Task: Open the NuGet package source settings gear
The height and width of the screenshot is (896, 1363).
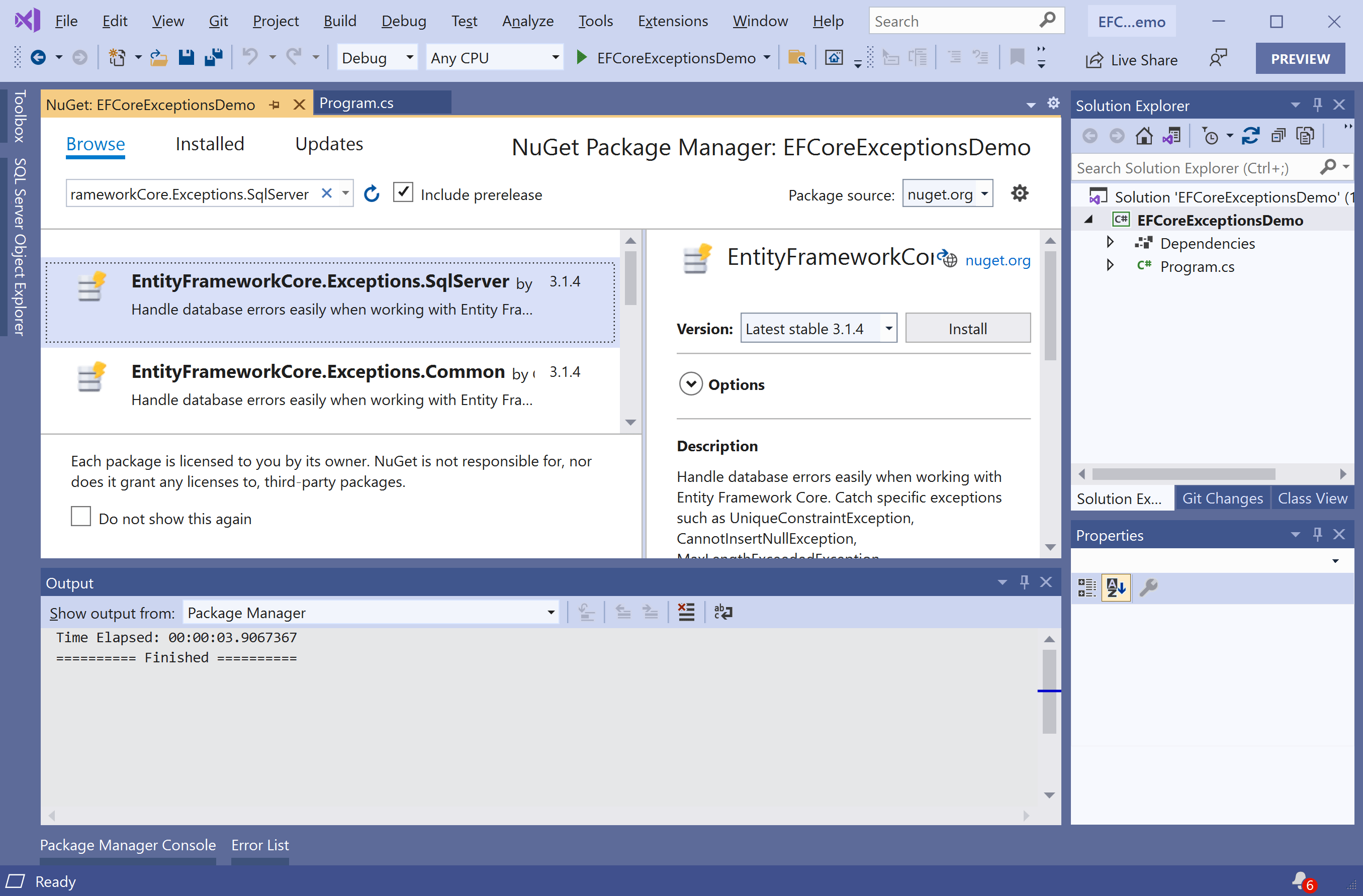Action: click(1019, 193)
